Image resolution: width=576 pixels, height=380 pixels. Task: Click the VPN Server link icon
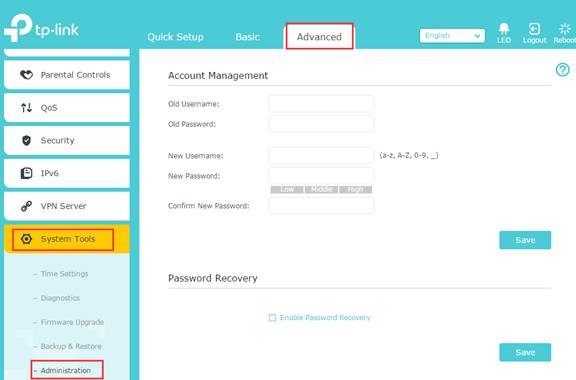[x=26, y=206]
